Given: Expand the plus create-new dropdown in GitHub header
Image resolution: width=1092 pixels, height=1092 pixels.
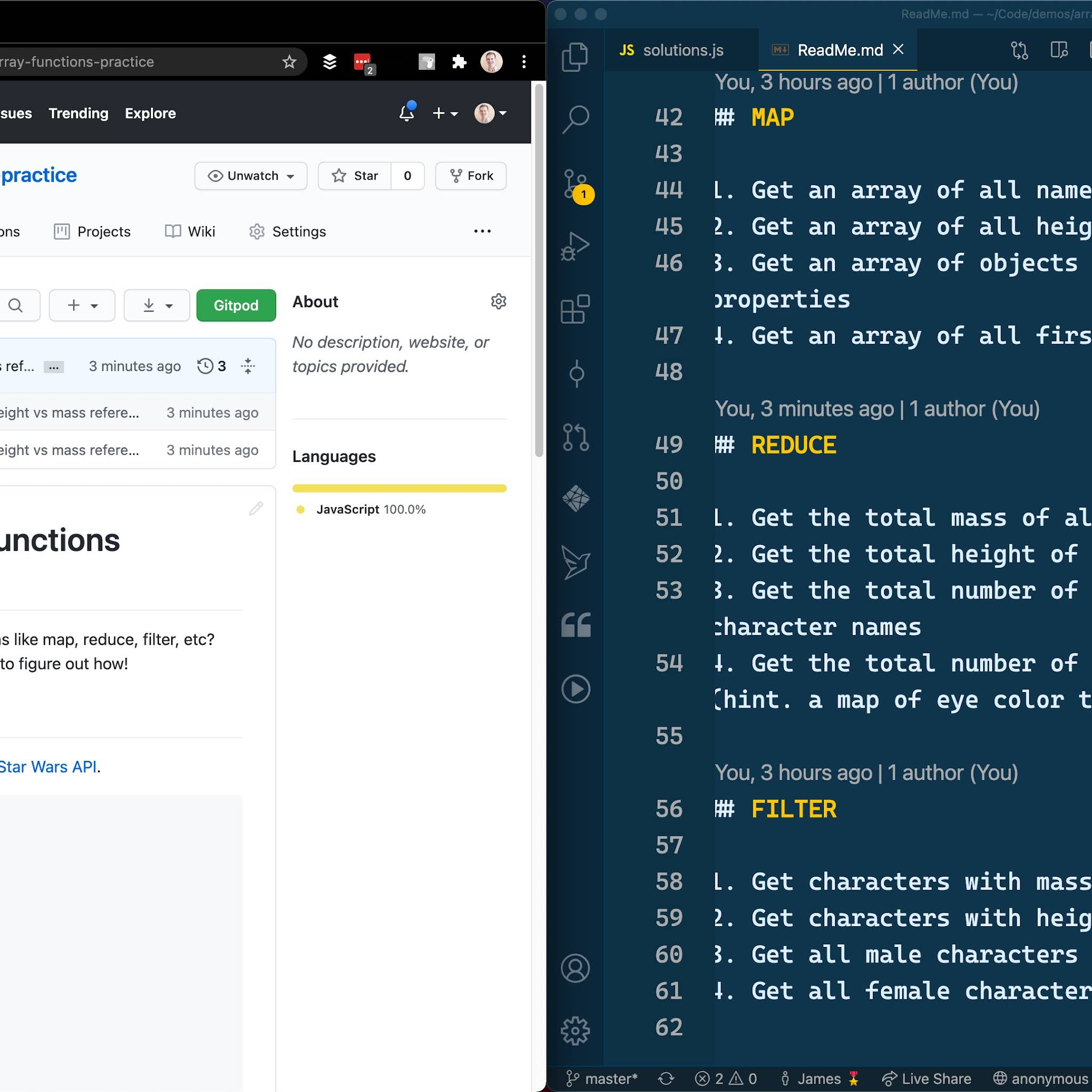Looking at the screenshot, I should coord(445,113).
